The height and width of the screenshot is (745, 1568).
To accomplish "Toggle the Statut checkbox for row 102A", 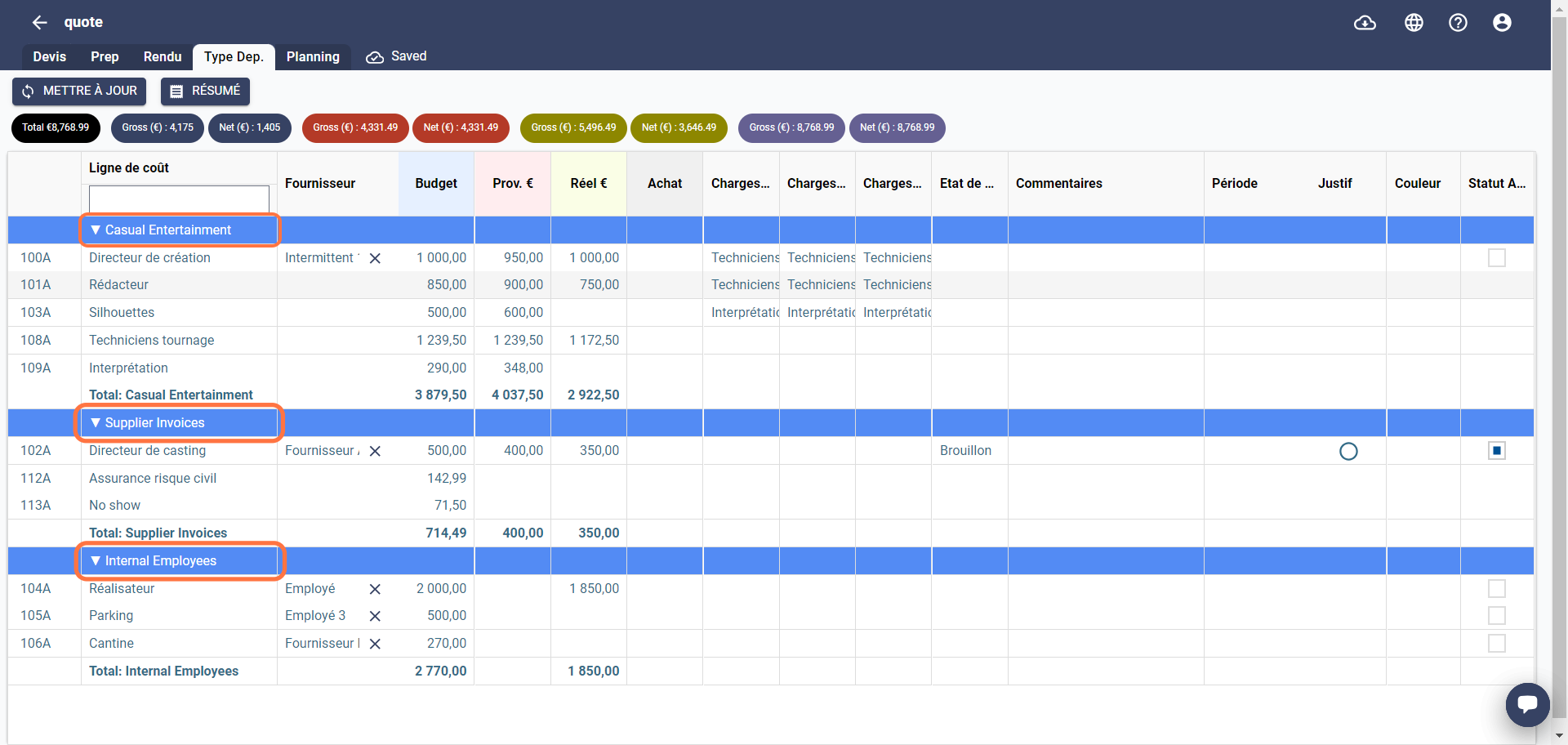I will [1497, 451].
